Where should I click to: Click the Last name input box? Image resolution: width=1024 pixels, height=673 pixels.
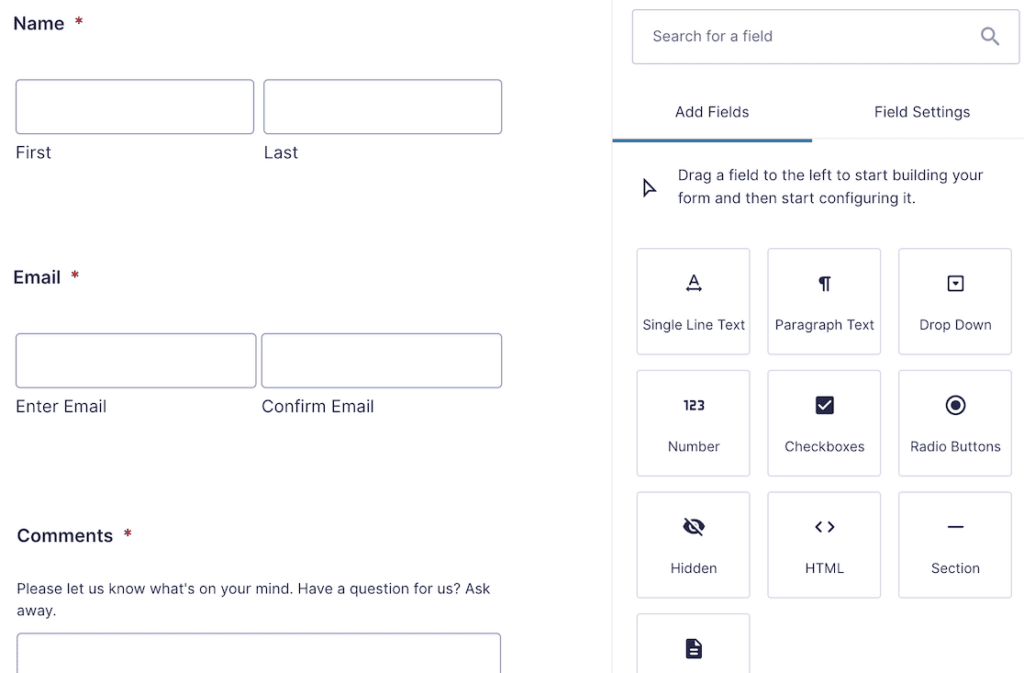pos(381,106)
